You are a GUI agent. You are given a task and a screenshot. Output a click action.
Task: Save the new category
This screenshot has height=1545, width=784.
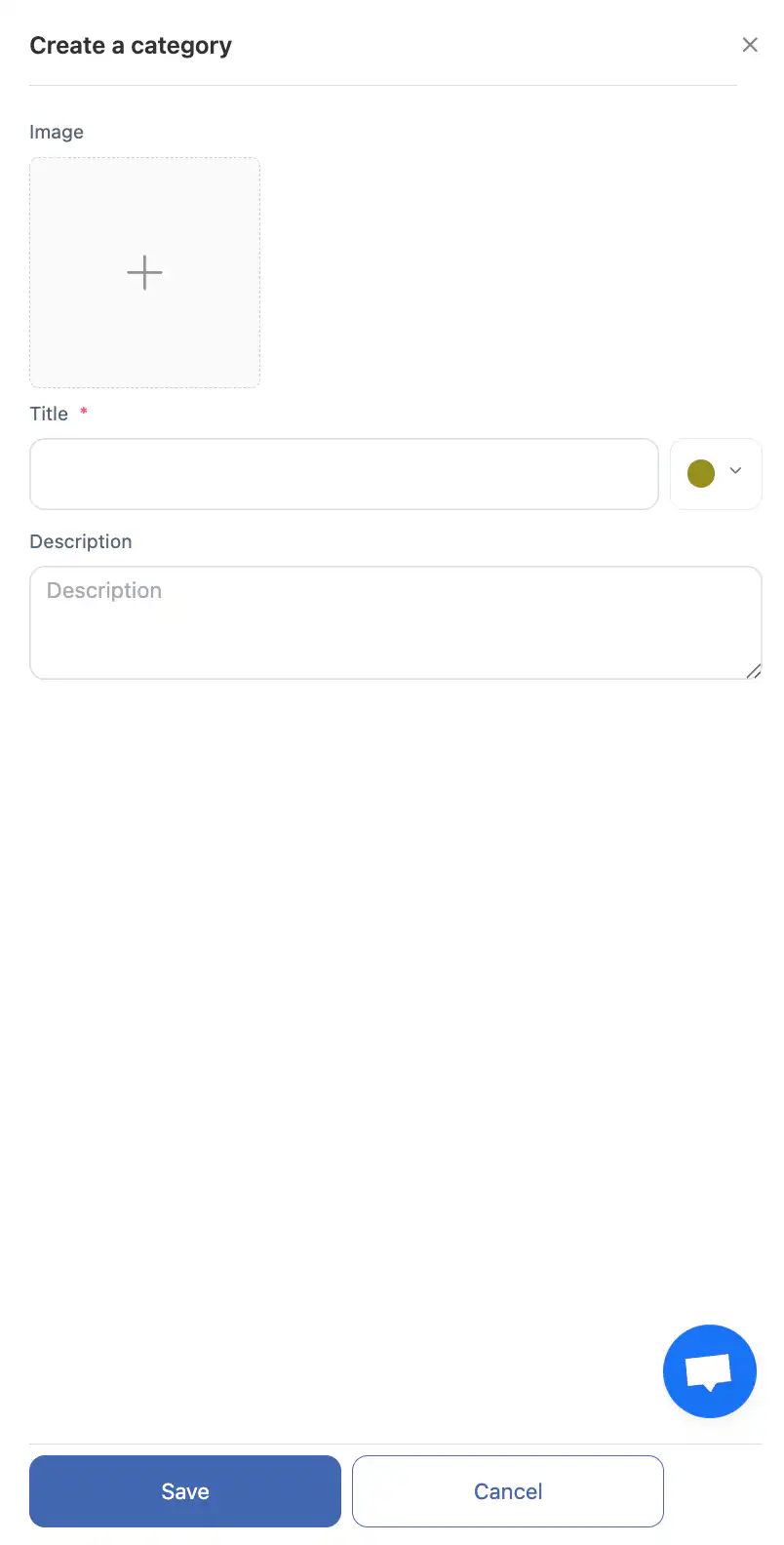(x=185, y=1491)
